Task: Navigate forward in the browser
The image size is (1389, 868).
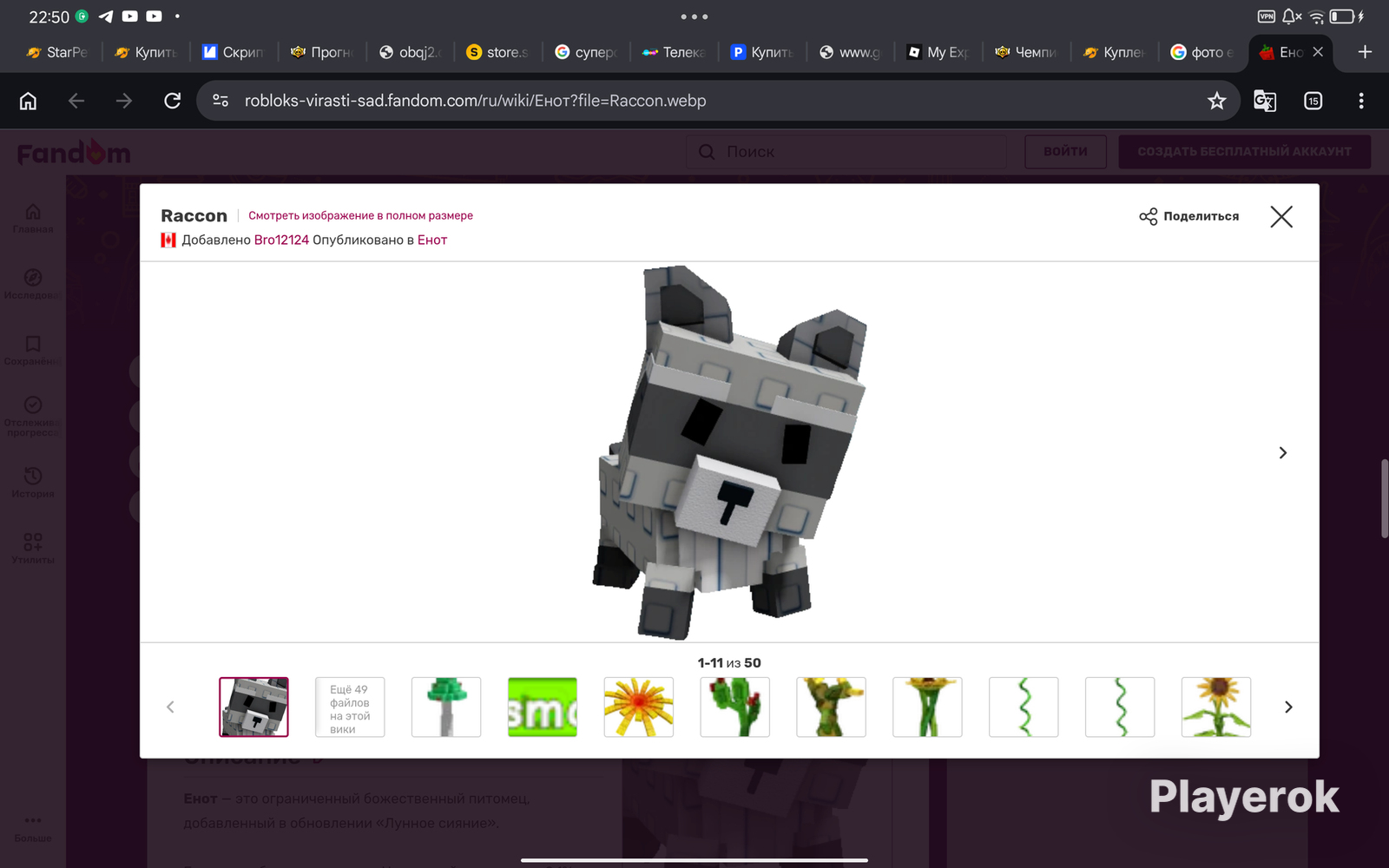Action: 124,101
